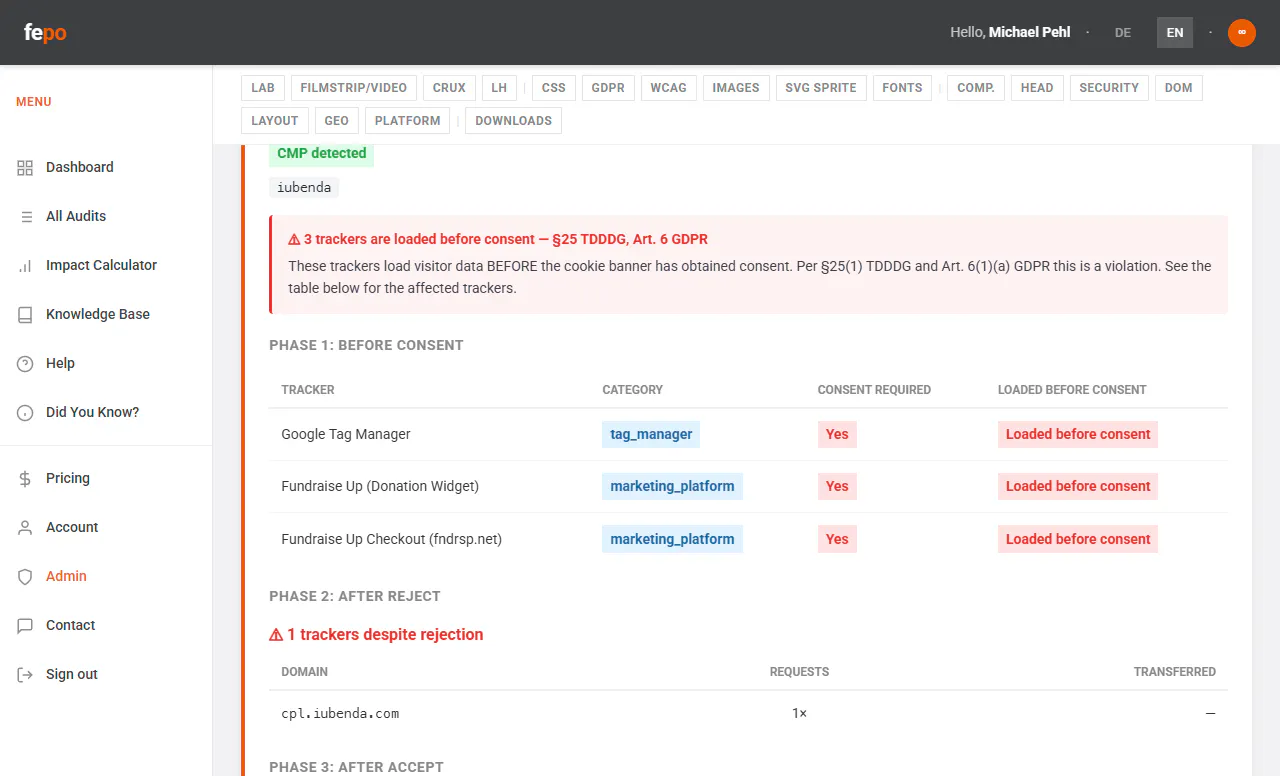1280x776 pixels.
Task: Open the Knowledge Base link
Action: coord(98,315)
